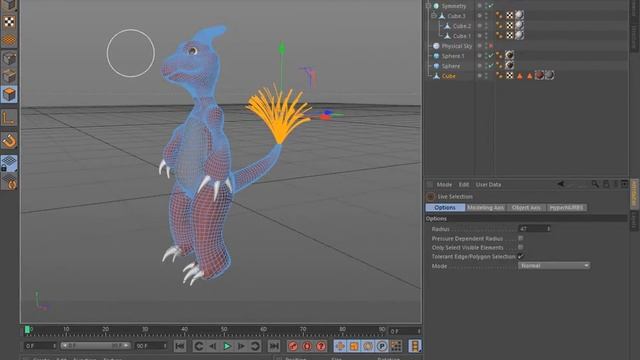Toggle the Snap magnet icon
The image size is (640, 360).
9,141
